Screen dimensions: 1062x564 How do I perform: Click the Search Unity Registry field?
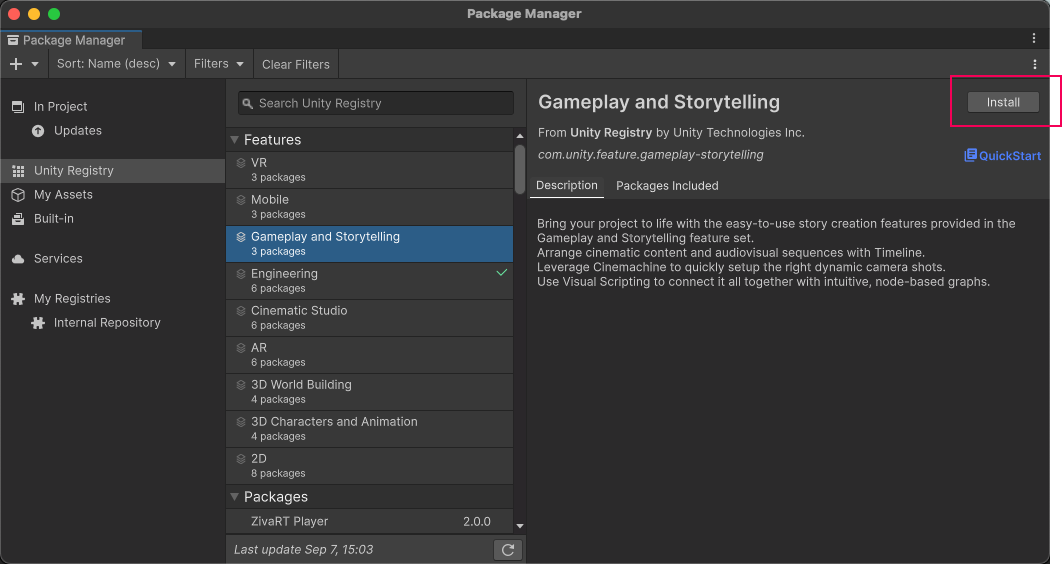point(376,103)
